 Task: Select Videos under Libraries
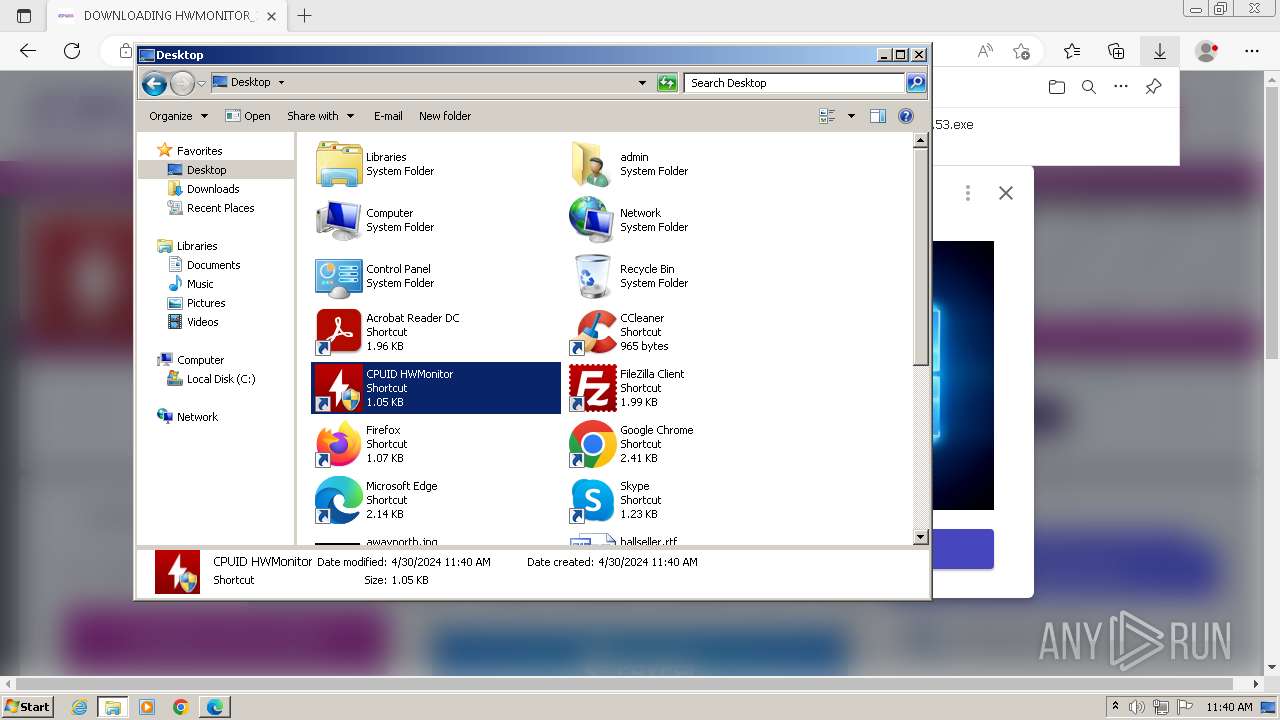tap(202, 322)
